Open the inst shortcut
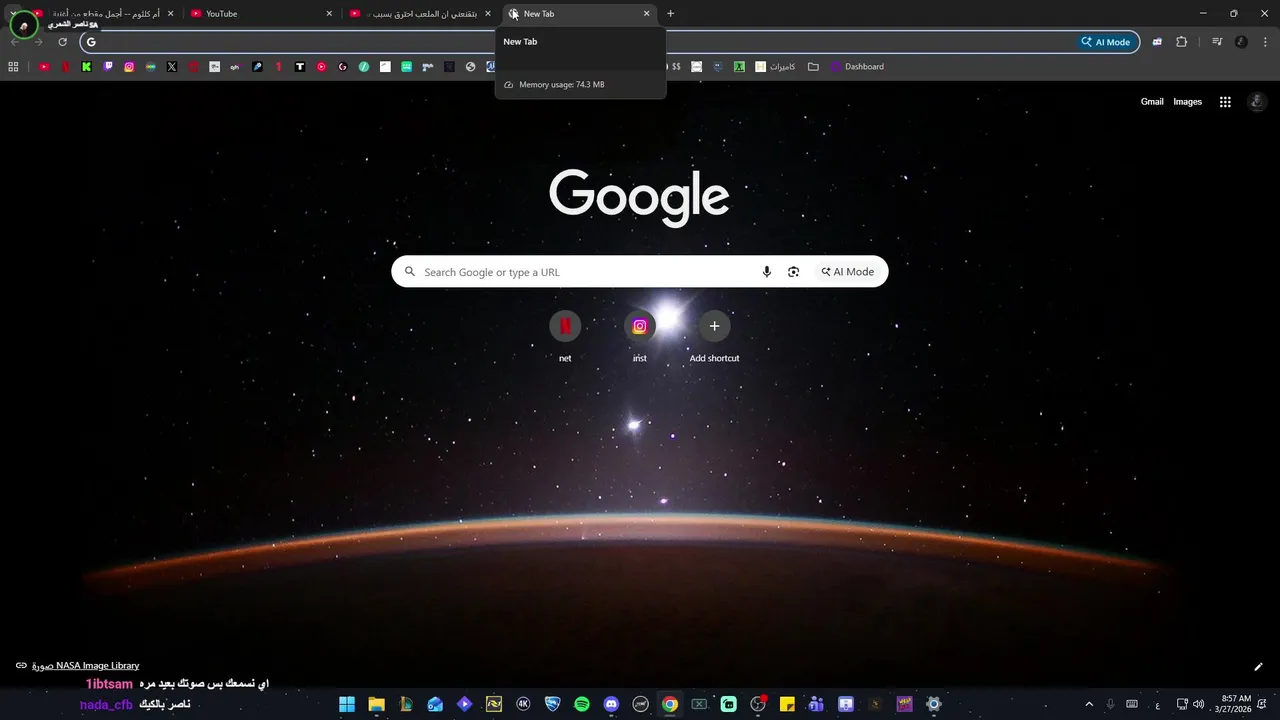 click(640, 337)
